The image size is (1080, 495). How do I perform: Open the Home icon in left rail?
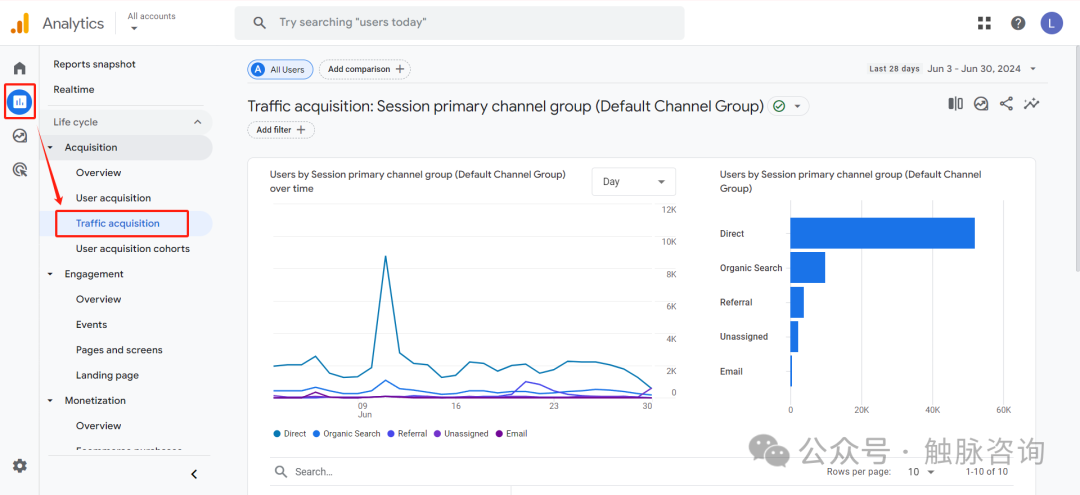click(19, 68)
